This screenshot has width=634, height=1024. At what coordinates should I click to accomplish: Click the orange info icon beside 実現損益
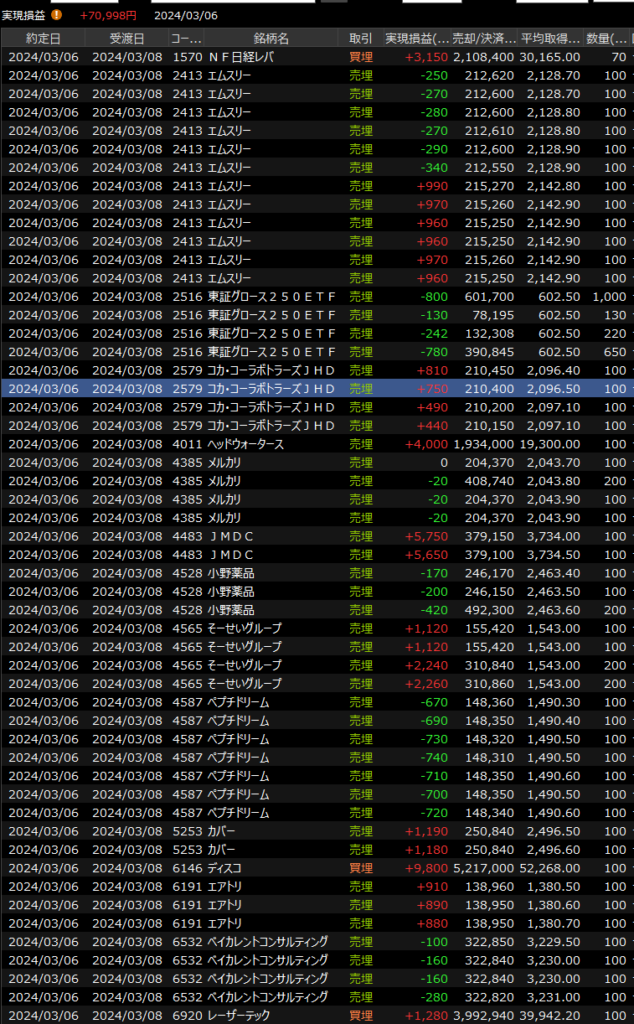pos(56,15)
